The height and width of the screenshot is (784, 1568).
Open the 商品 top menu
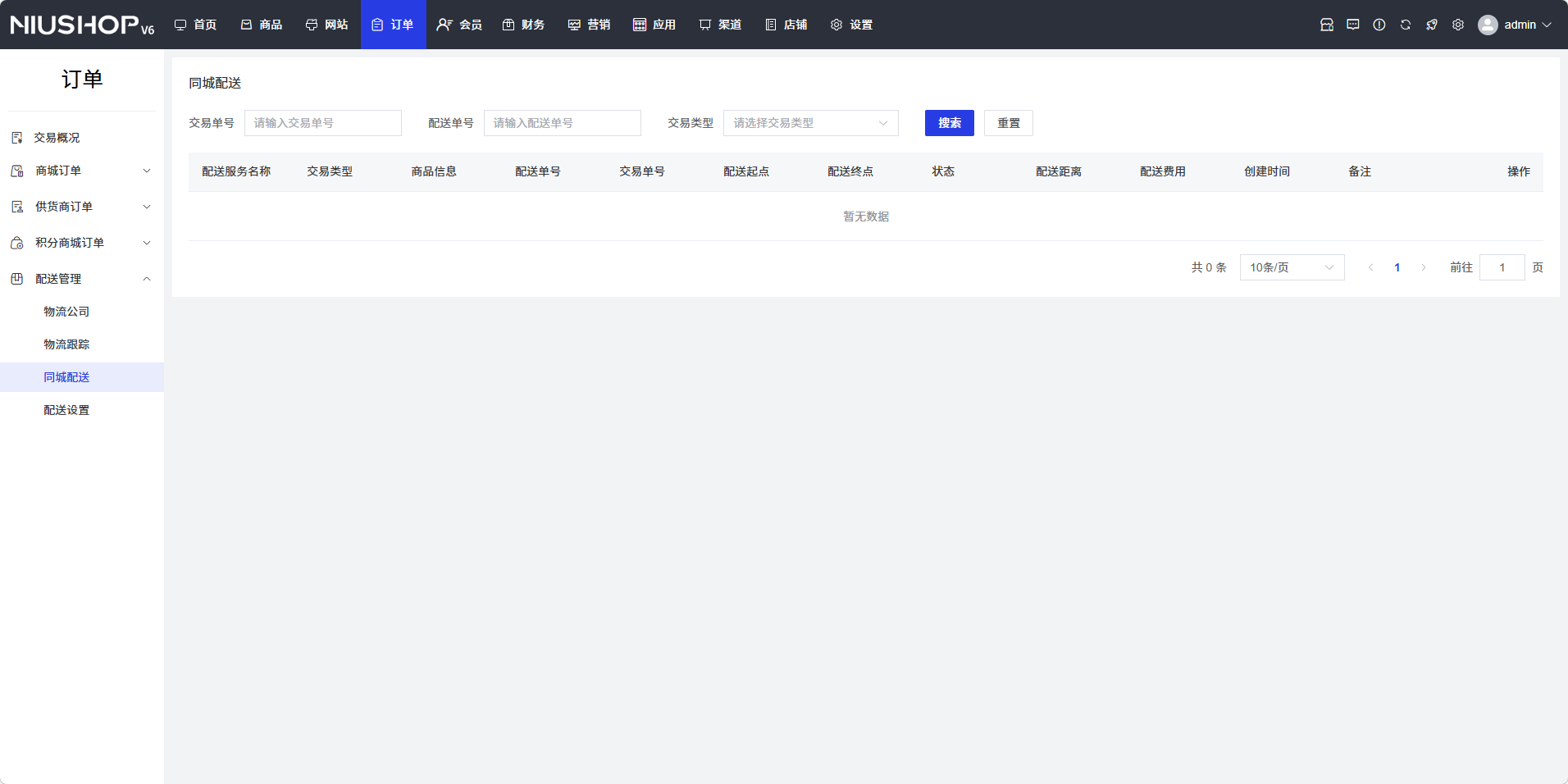click(x=262, y=25)
